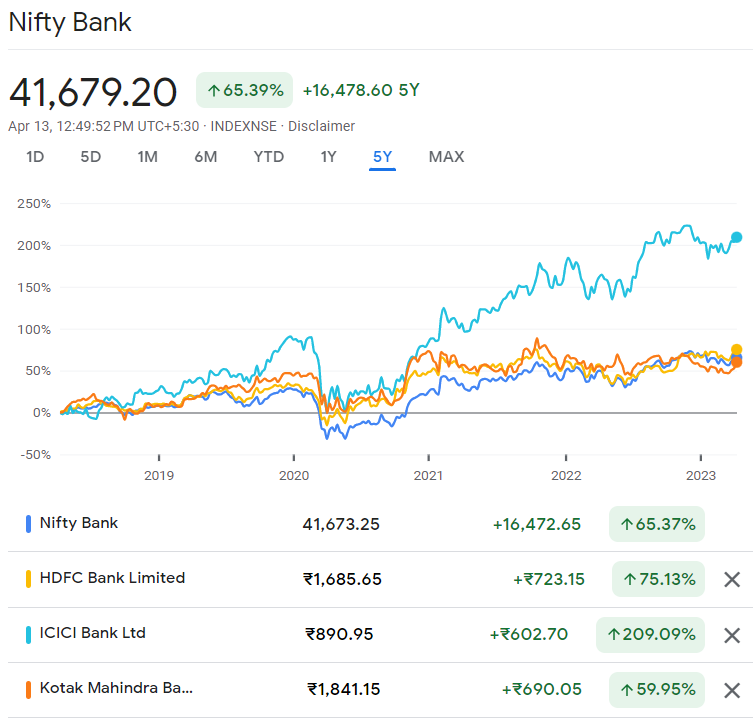Click the blue Nifty Bank color marker
This screenshot has height=722, width=753.
28,524
